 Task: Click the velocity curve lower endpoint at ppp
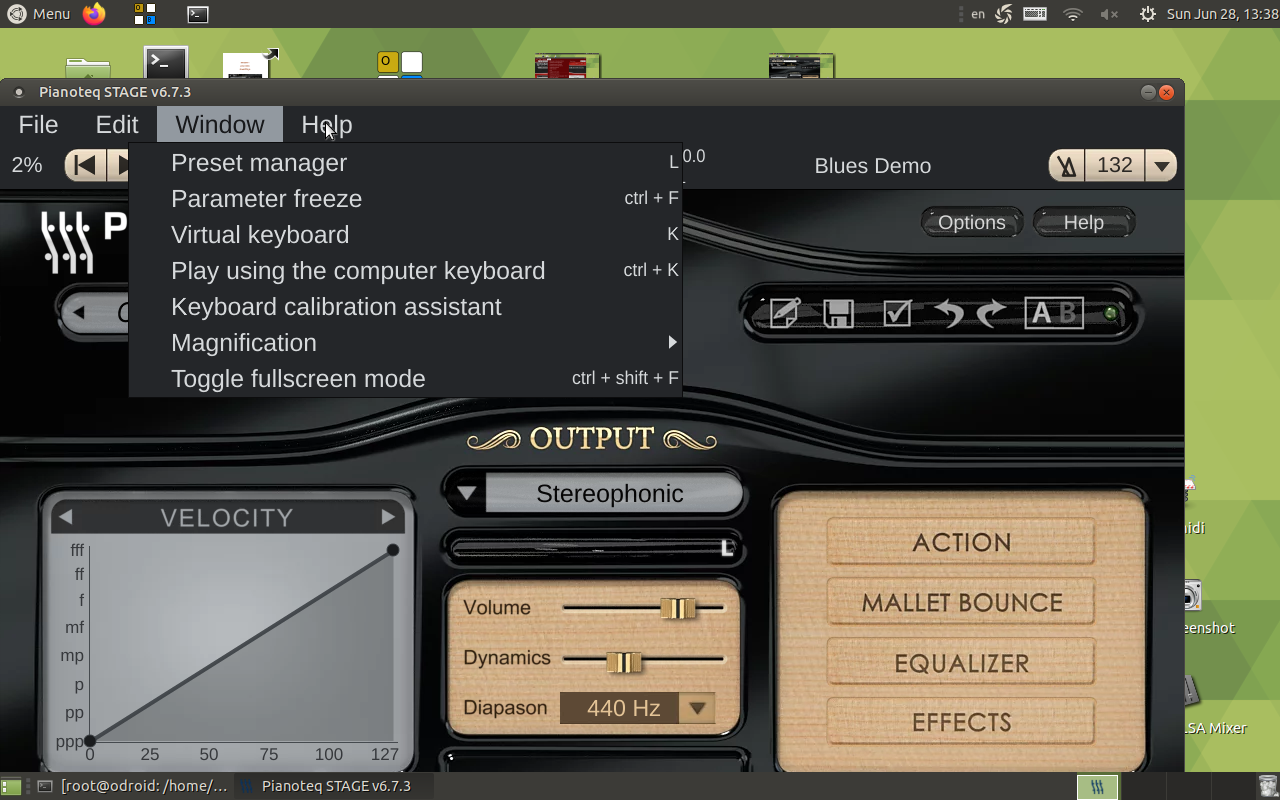(90, 741)
